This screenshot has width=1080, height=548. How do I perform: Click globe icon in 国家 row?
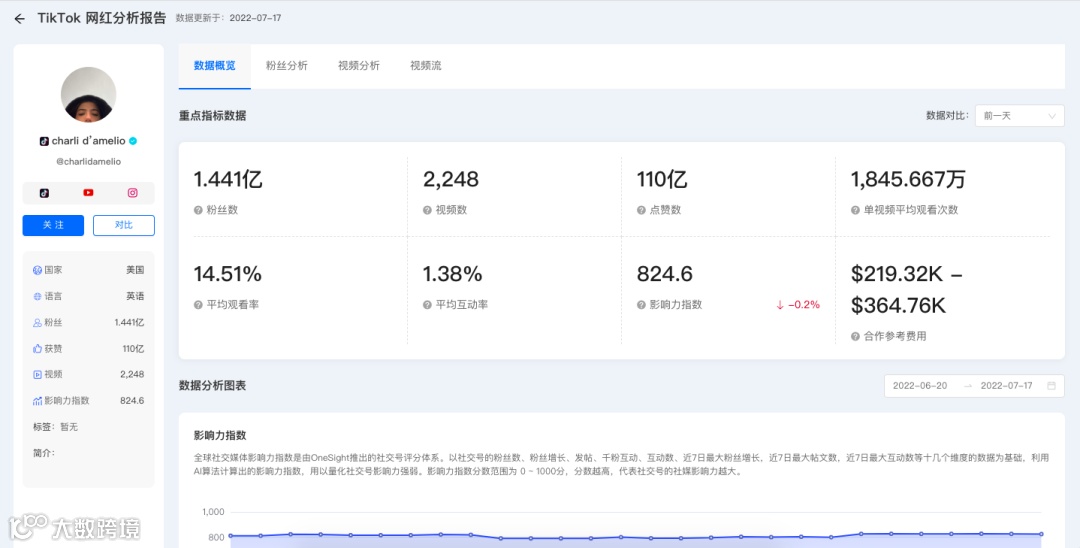coord(37,271)
